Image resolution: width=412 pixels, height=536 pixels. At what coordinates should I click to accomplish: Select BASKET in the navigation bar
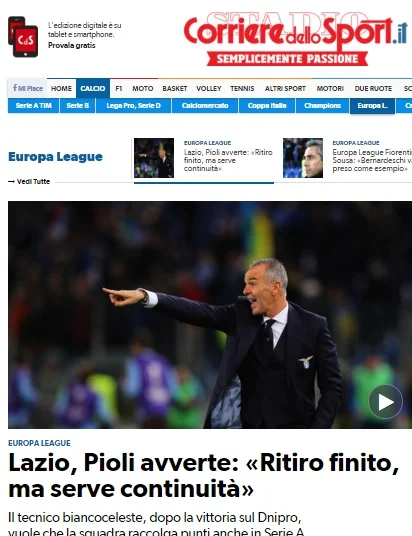[175, 89]
